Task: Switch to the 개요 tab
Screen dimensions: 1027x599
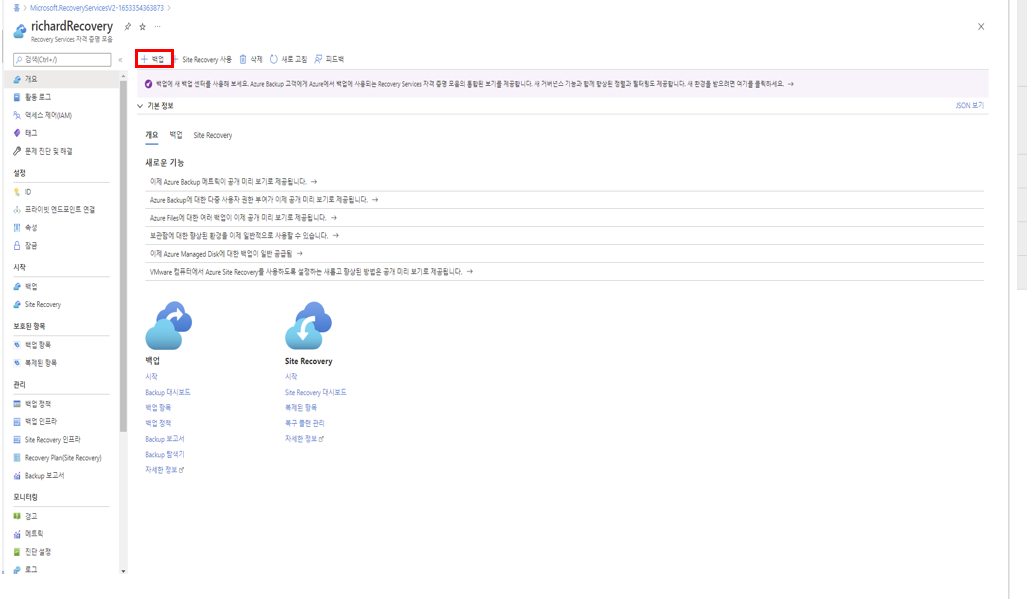Action: 151,135
